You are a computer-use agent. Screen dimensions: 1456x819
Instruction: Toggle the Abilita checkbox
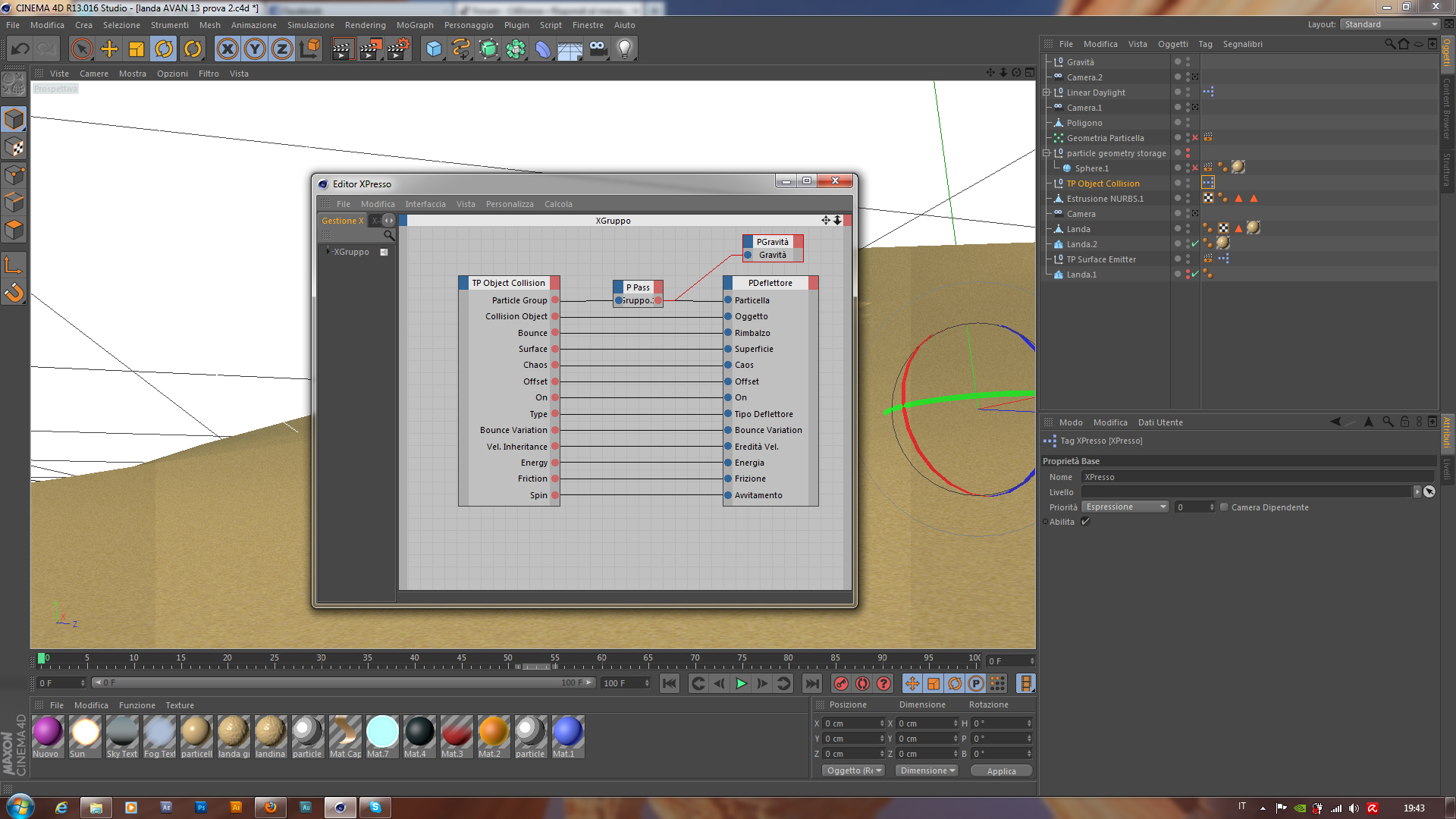[x=1085, y=522]
